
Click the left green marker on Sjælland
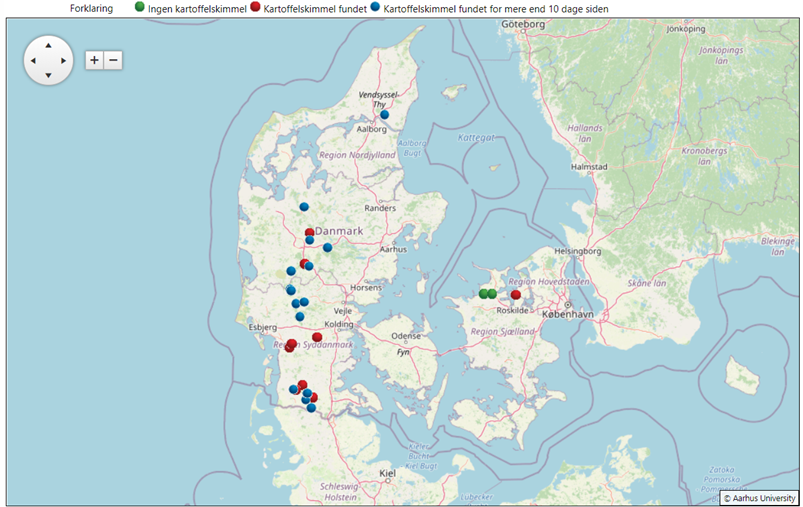coord(483,294)
